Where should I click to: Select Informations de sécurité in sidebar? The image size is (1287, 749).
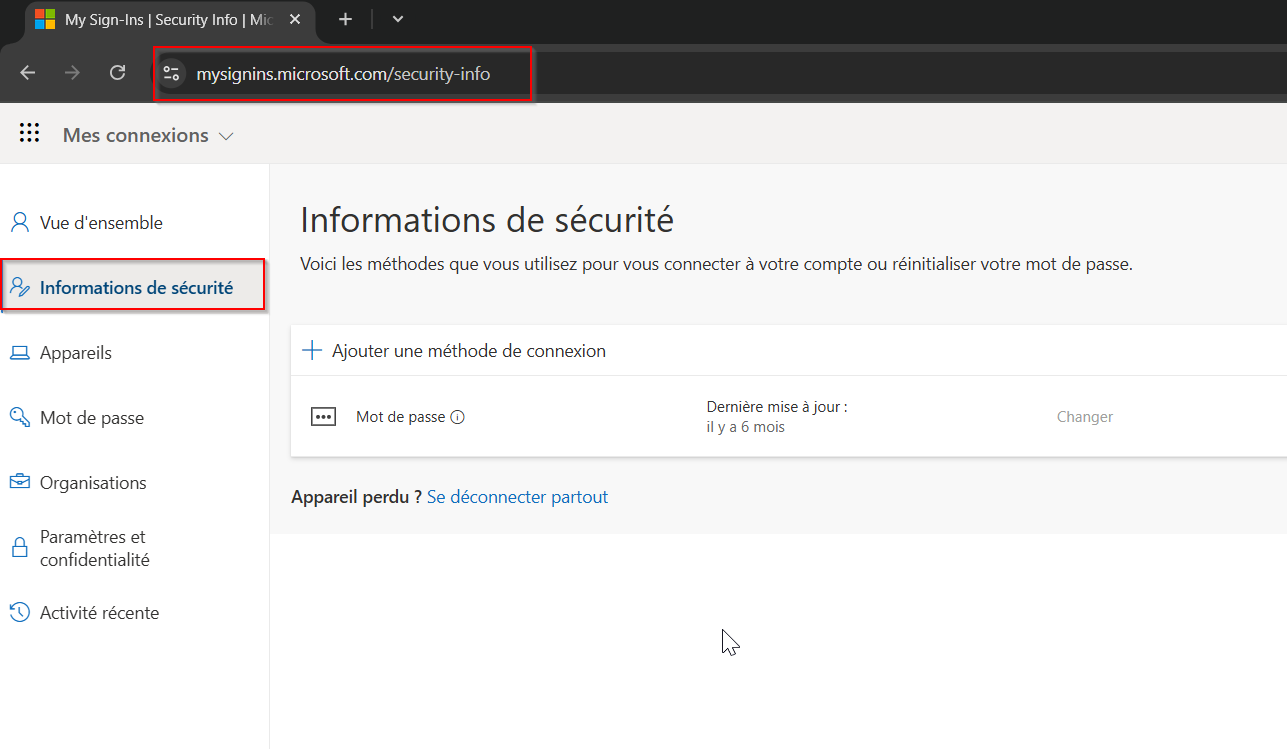pyautogui.click(x=136, y=288)
